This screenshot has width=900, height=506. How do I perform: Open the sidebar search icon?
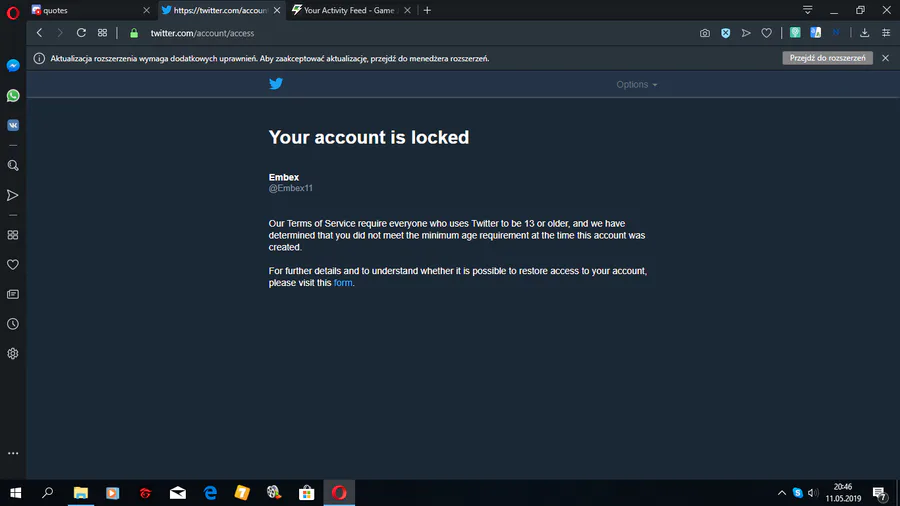point(13,166)
